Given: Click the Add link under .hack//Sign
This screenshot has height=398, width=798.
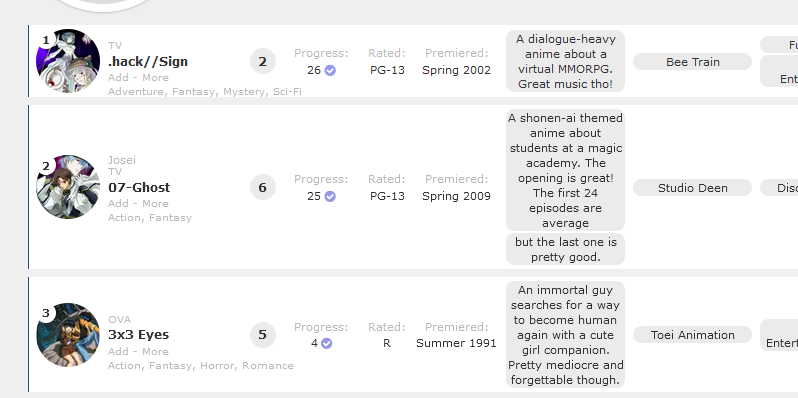Looking at the screenshot, I should (x=118, y=78).
